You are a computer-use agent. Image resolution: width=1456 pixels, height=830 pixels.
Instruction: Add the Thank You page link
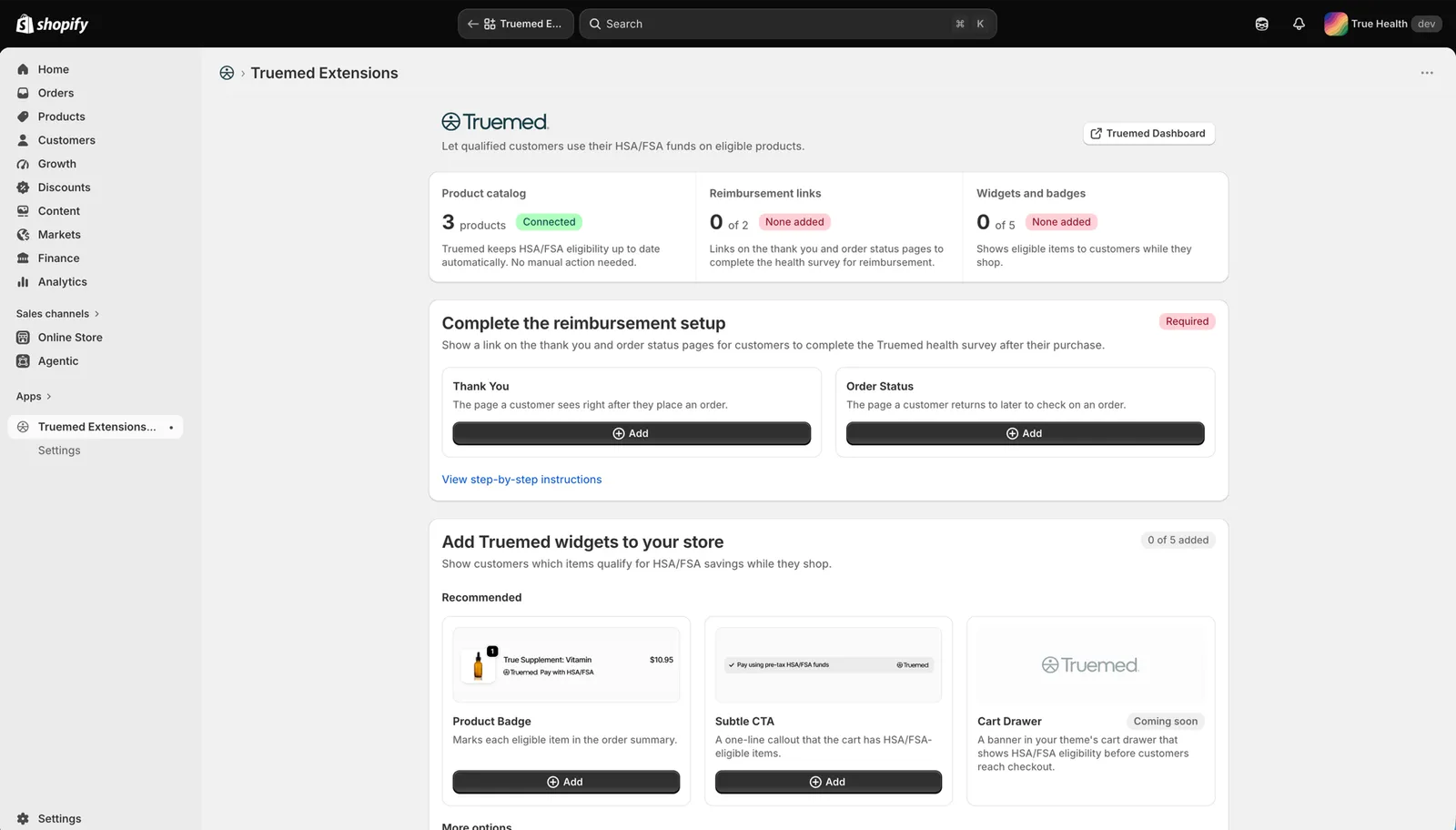pyautogui.click(x=632, y=433)
